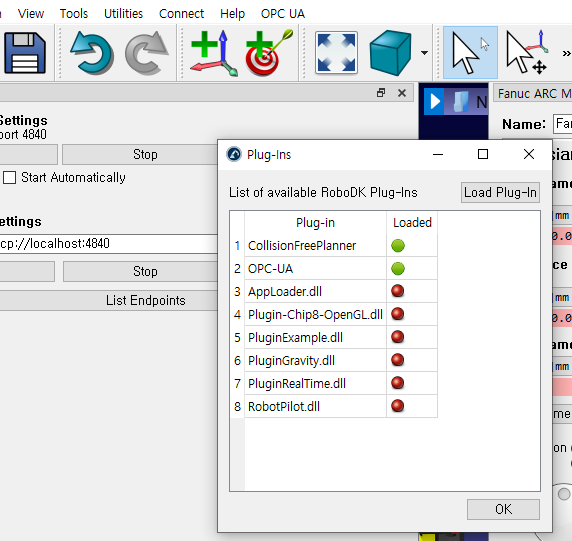Save the station with the floppy disk icon
Image resolution: width=572 pixels, height=541 pixels.
pyautogui.click(x=25, y=53)
